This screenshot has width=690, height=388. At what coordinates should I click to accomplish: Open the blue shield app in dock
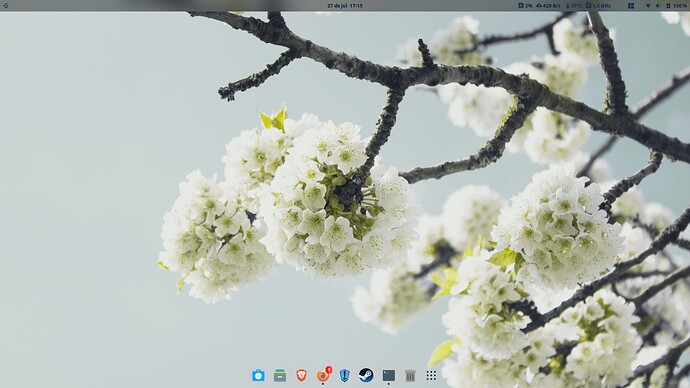345,375
